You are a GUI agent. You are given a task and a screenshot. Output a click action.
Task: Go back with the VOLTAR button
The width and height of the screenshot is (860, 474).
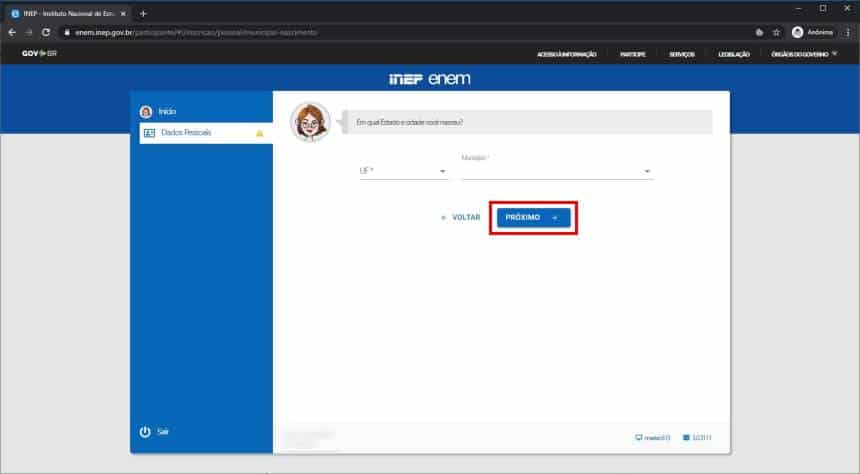point(461,218)
